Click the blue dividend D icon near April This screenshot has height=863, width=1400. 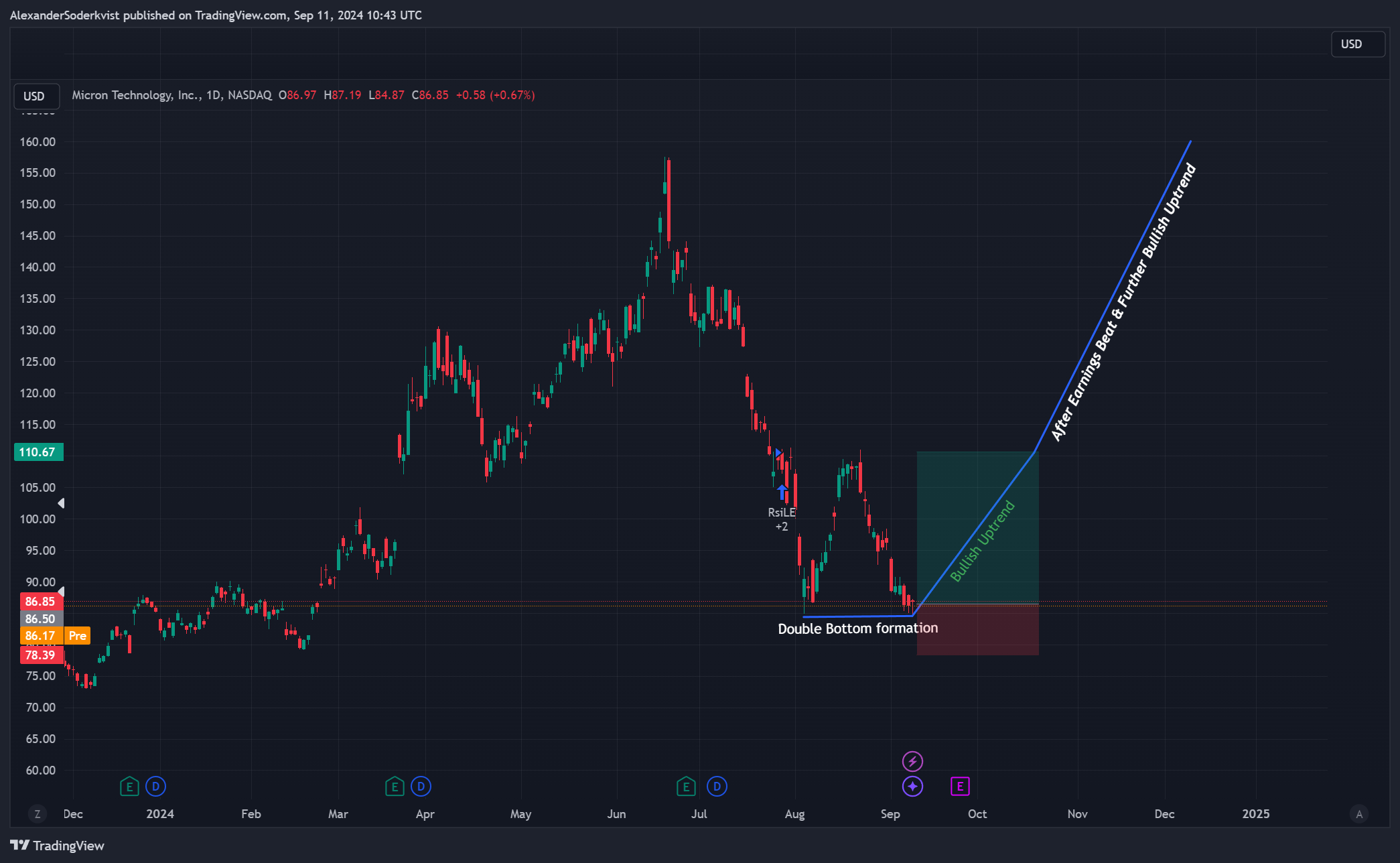point(421,786)
